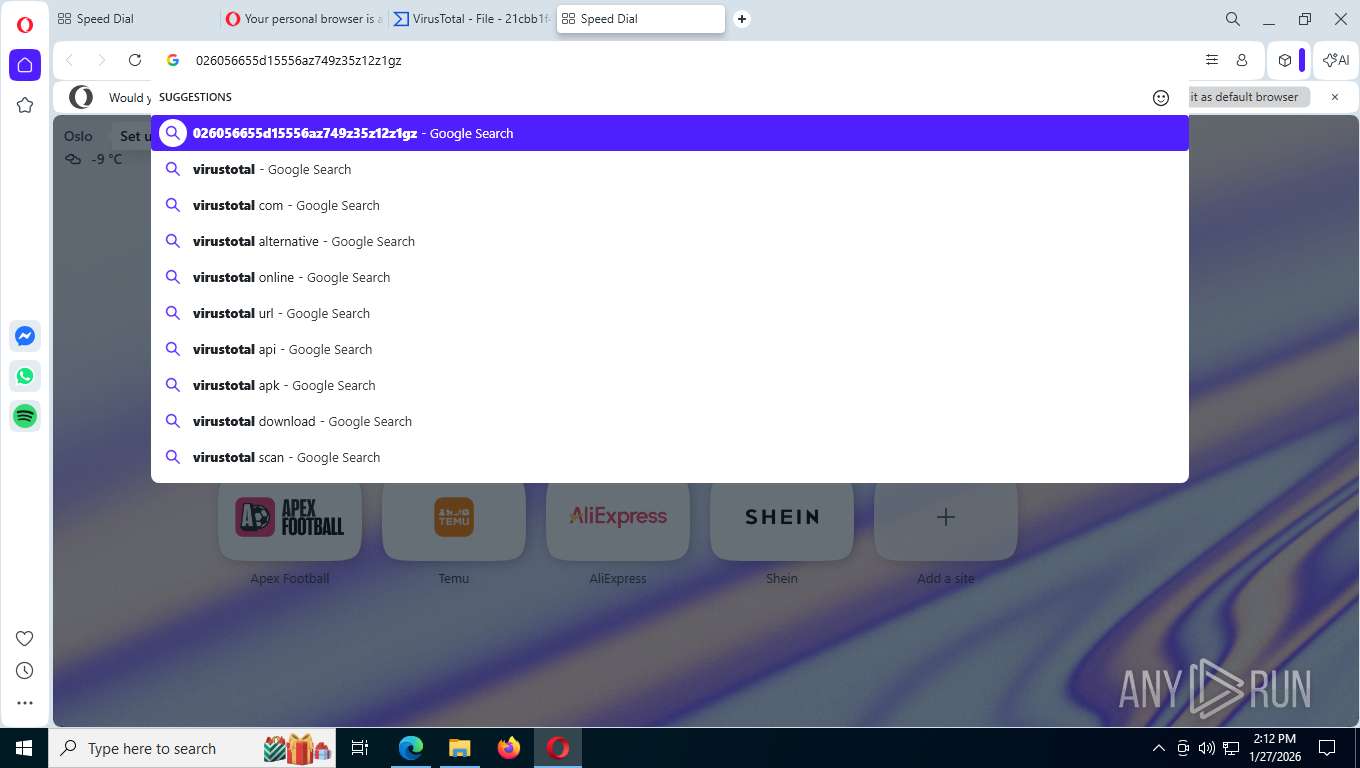Launch Microsoft Edge from the taskbar
Viewport: 1360px width, 768px height.
pyautogui.click(x=410, y=748)
